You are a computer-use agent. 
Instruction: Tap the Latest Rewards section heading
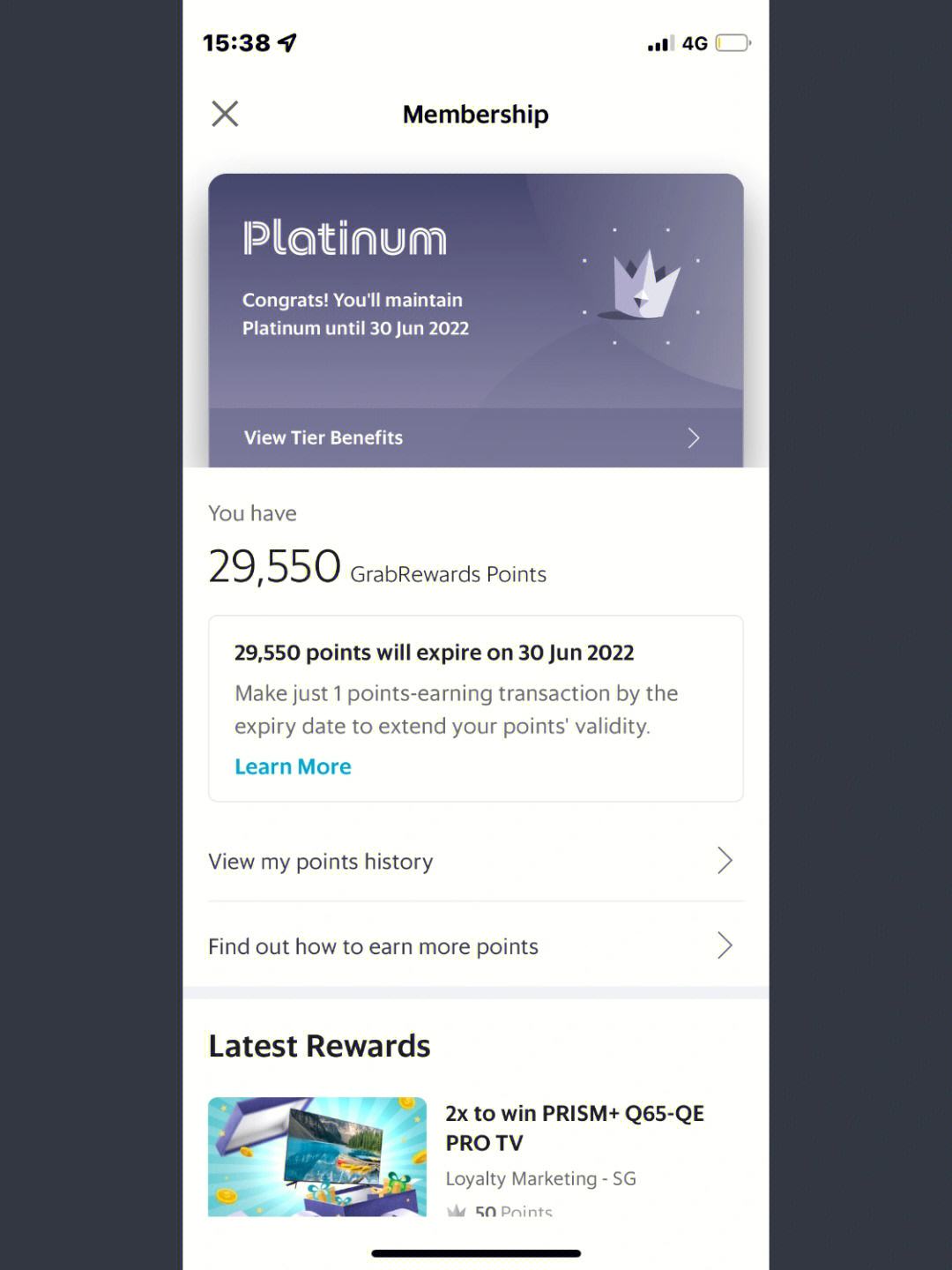[319, 1046]
